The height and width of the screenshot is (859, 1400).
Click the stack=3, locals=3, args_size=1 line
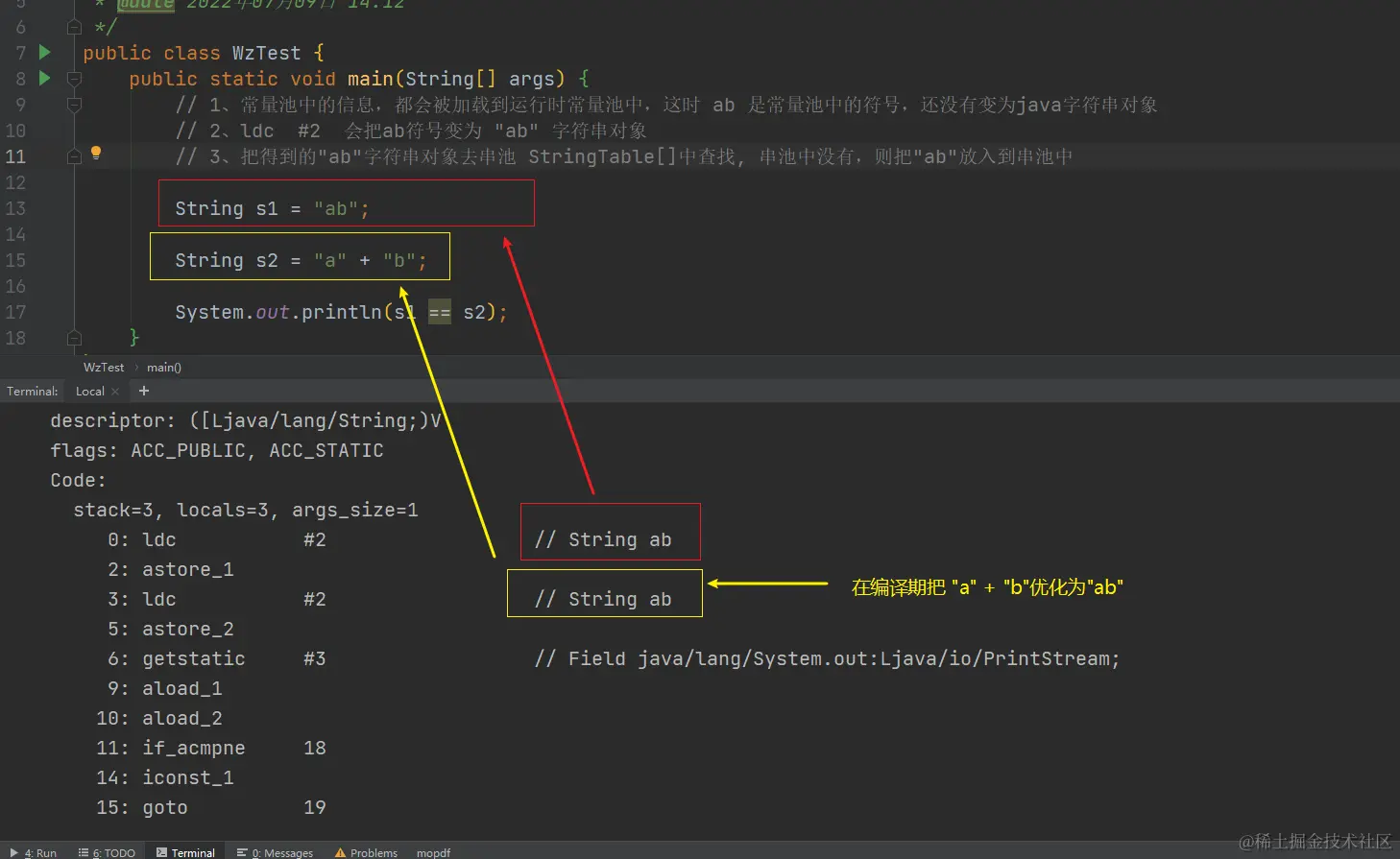tap(246, 510)
